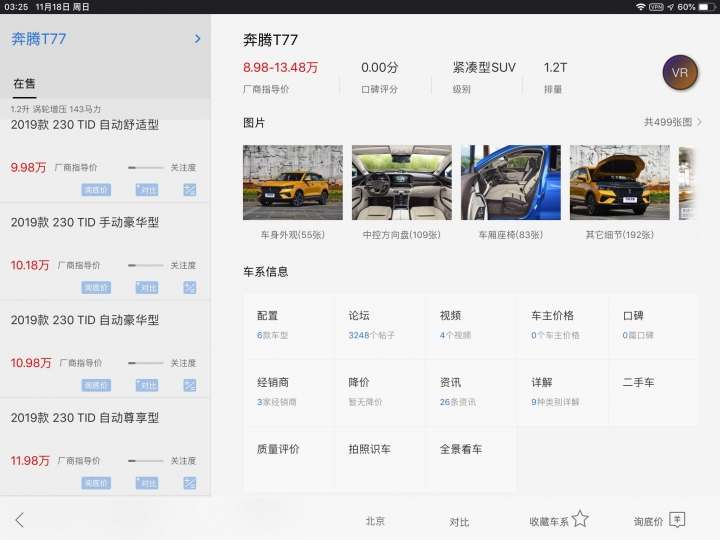The width and height of the screenshot is (720, 540).
Task: Open the VR view badge
Action: pos(680,73)
